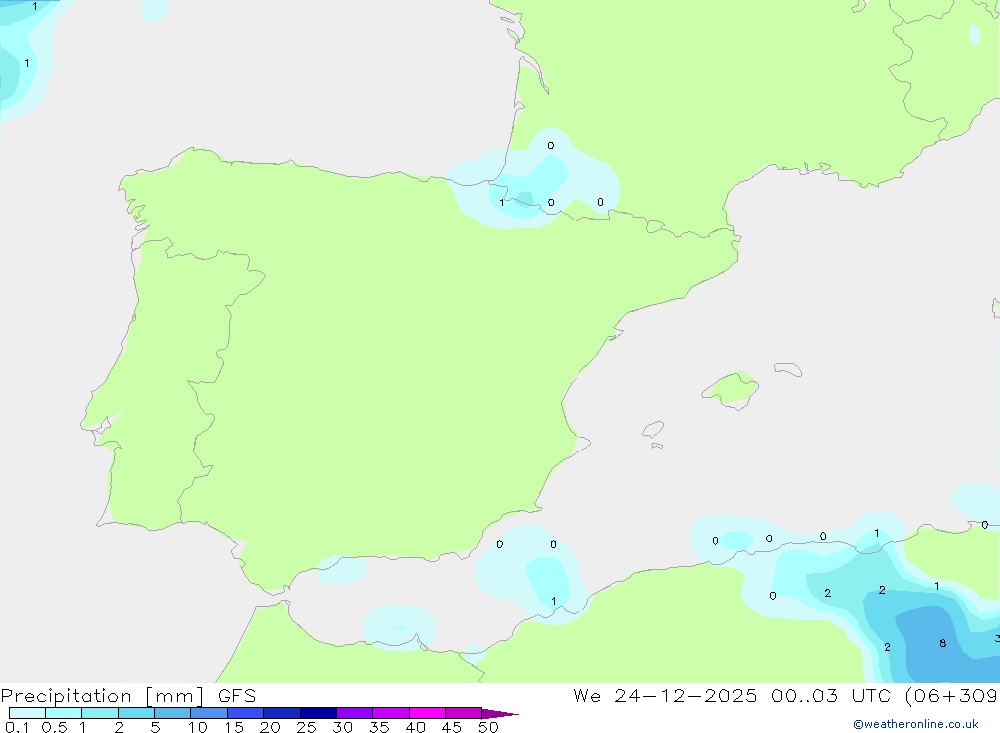
Task: Click the legend scale label "50"
Action: pyautogui.click(x=488, y=727)
